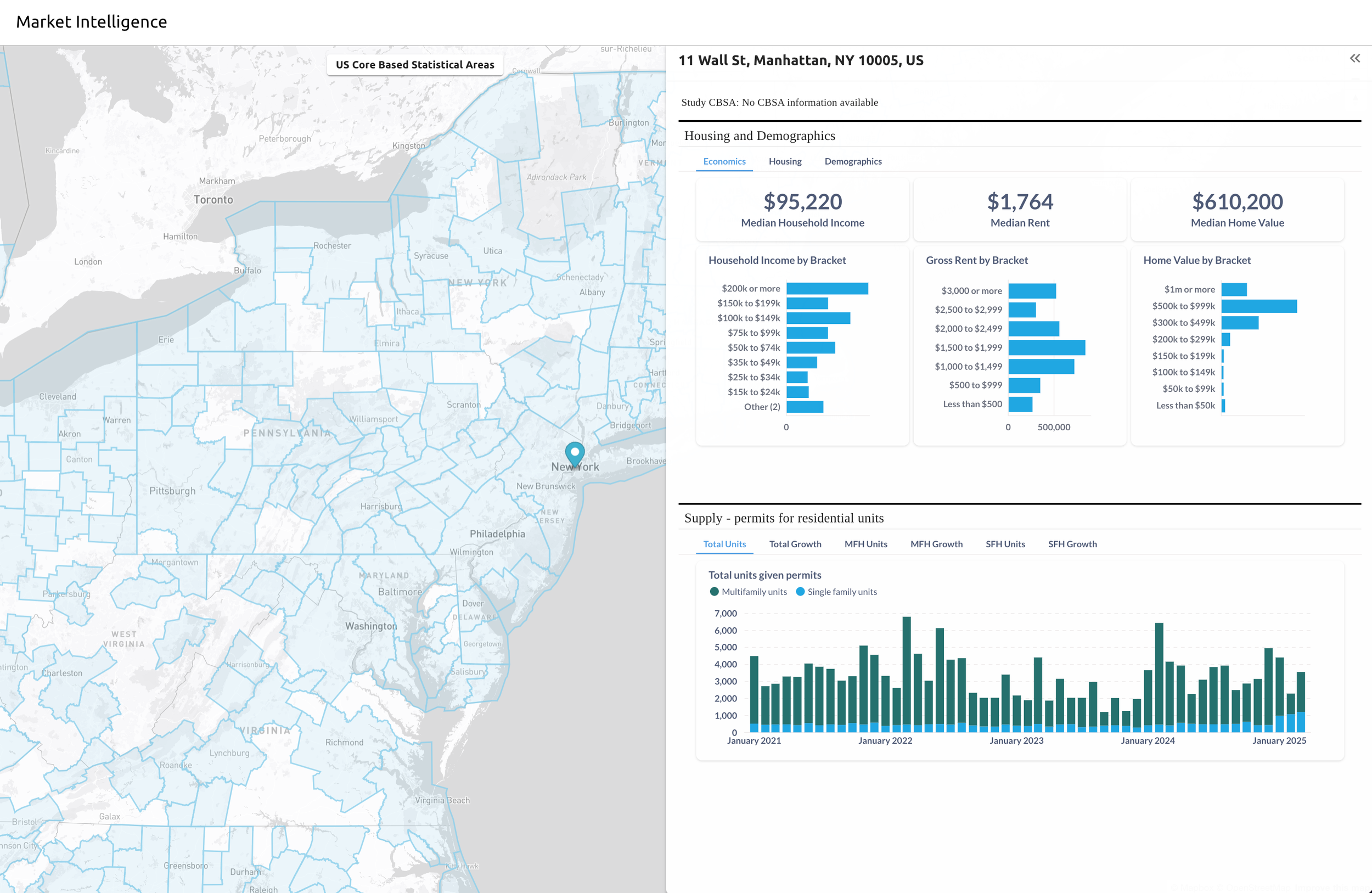Switch to the Housing tab

pyautogui.click(x=785, y=161)
